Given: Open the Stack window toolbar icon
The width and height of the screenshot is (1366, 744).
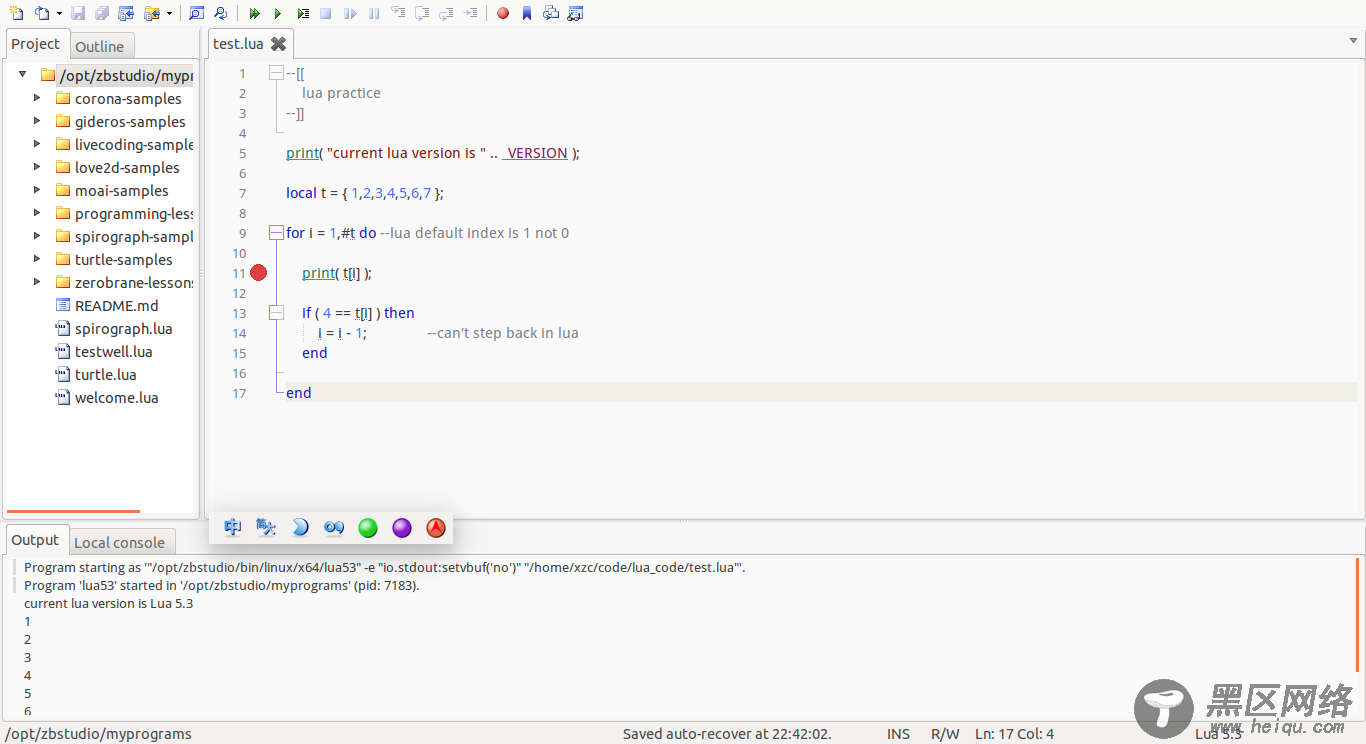Looking at the screenshot, I should (551, 13).
